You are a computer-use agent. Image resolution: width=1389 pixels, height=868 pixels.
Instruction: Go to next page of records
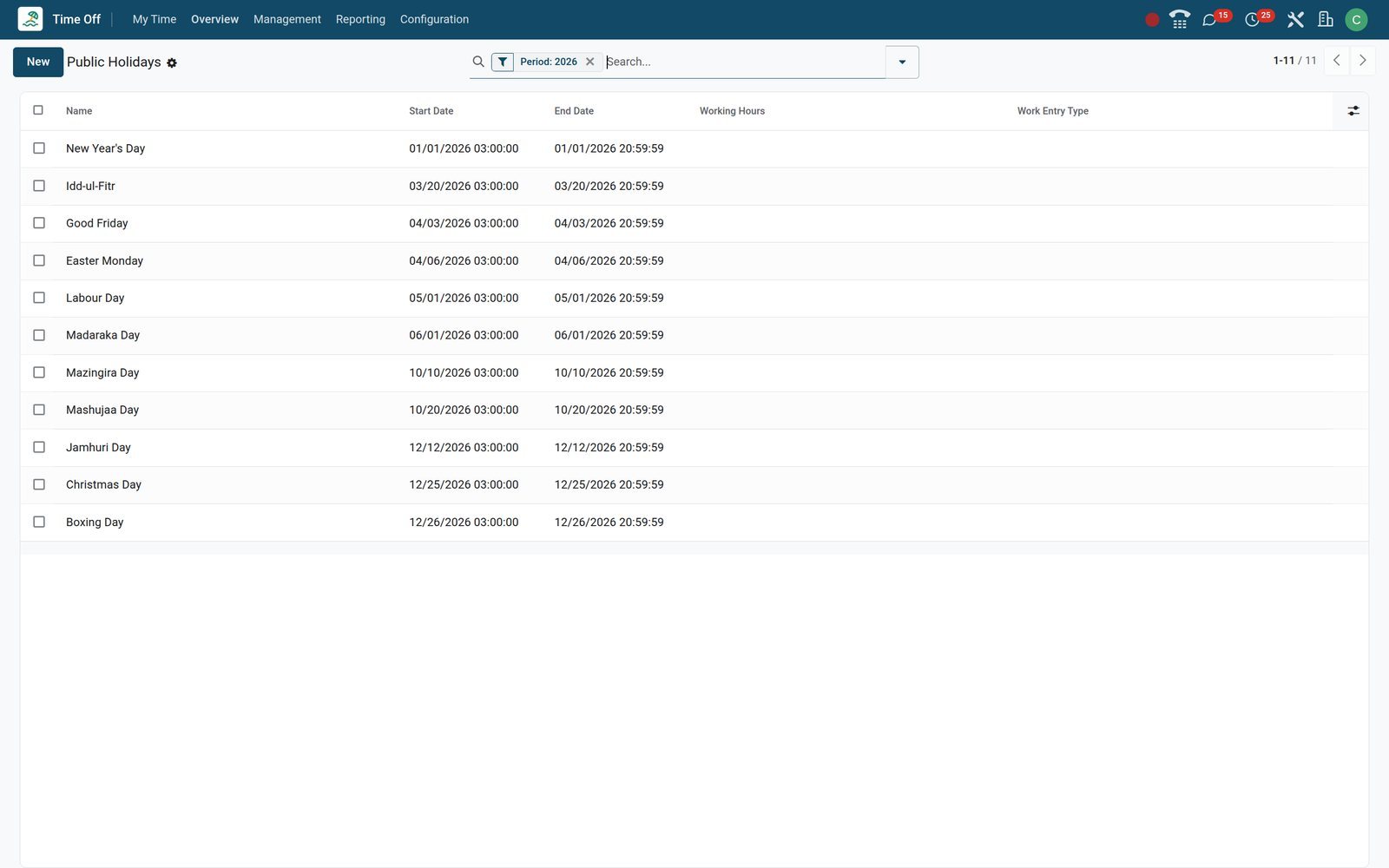click(1363, 61)
